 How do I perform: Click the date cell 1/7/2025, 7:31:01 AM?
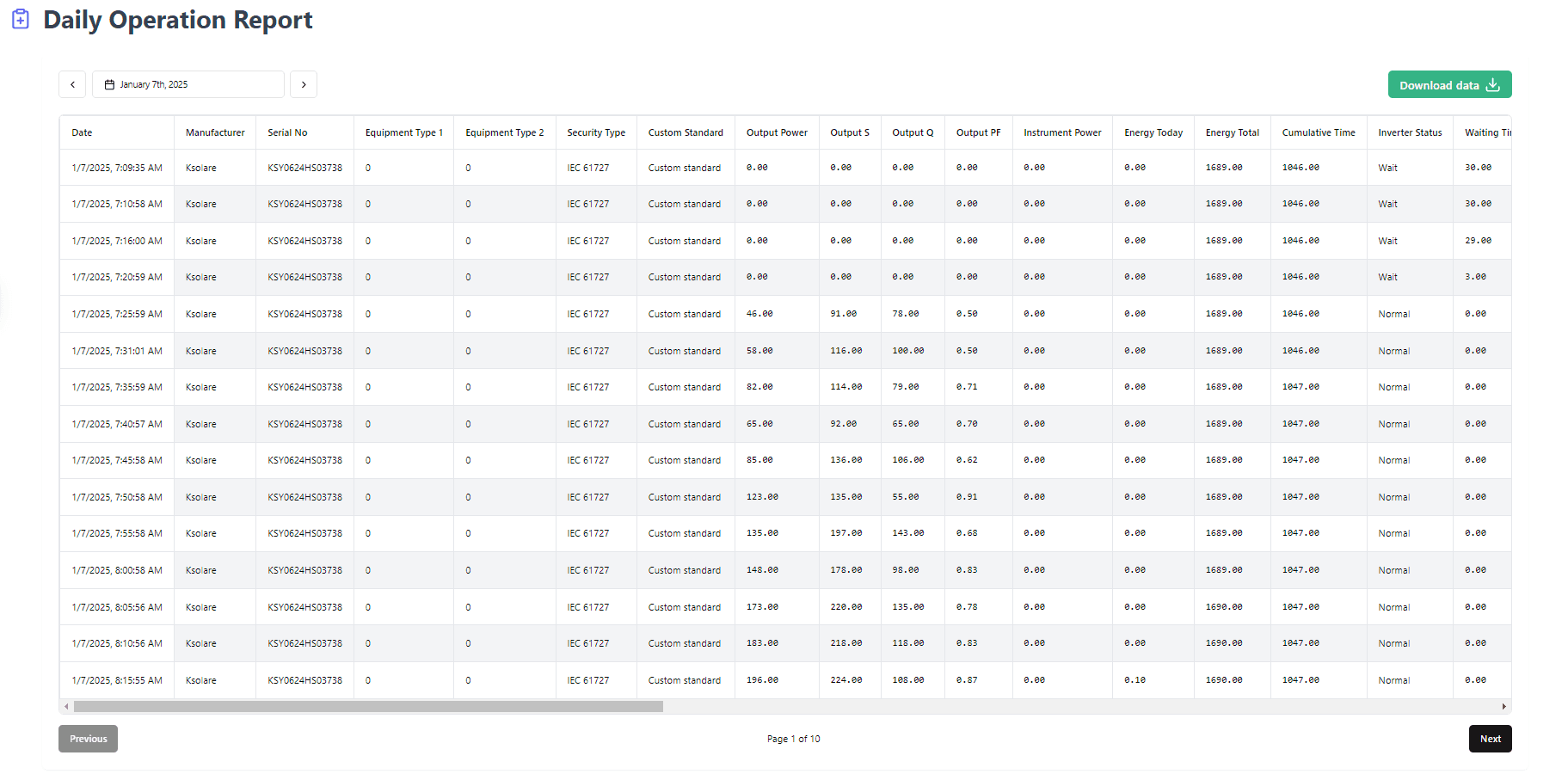coord(117,351)
